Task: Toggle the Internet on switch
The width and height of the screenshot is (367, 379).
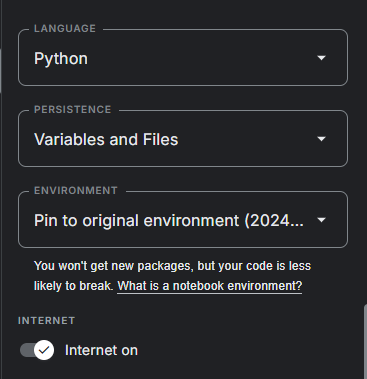Action: (37, 350)
